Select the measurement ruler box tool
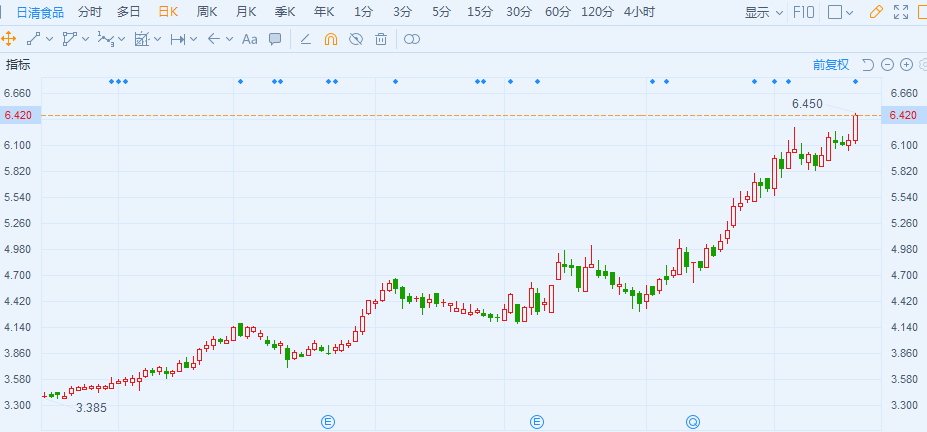This screenshot has width=927, height=432. point(141,39)
